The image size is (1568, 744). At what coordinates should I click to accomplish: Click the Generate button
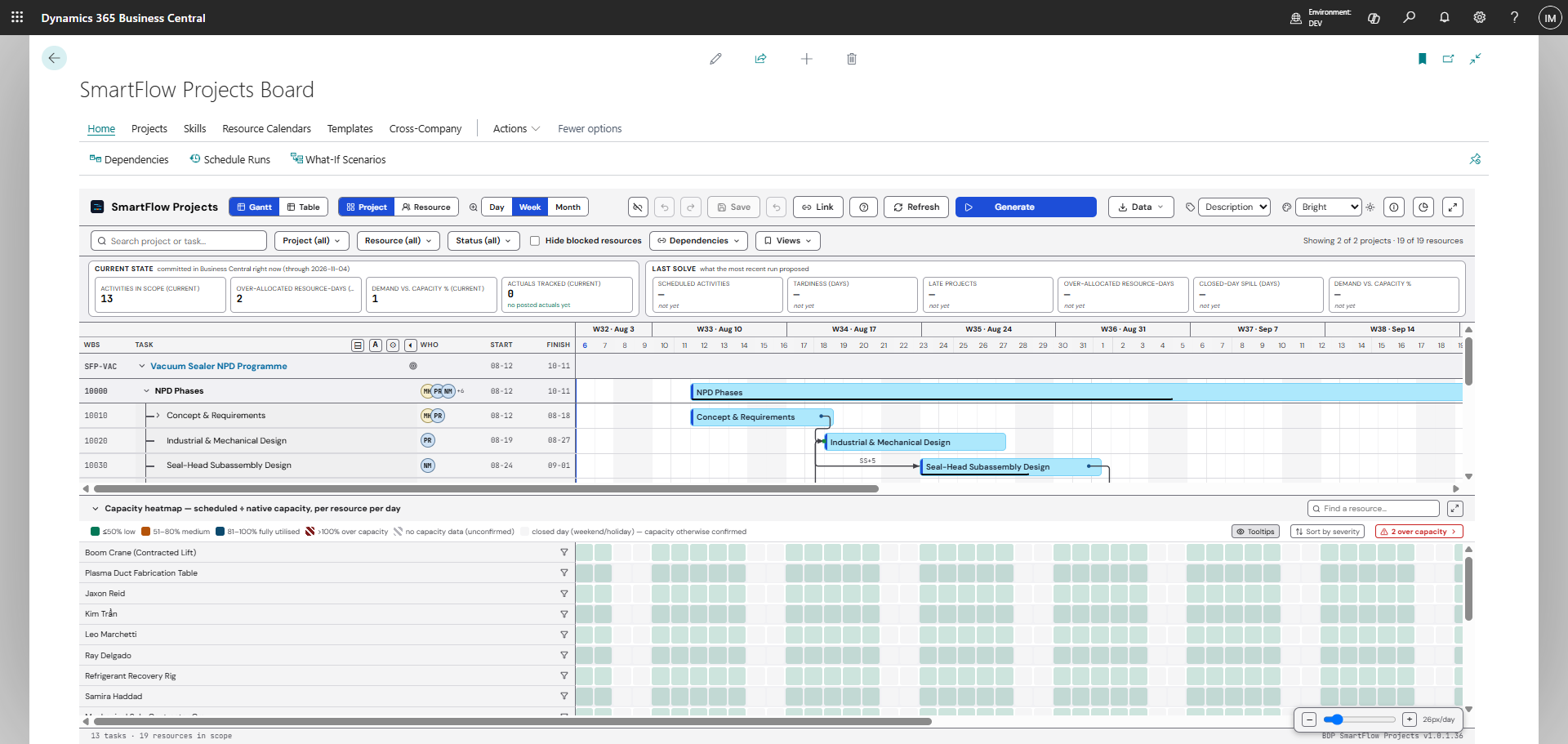click(x=1026, y=207)
